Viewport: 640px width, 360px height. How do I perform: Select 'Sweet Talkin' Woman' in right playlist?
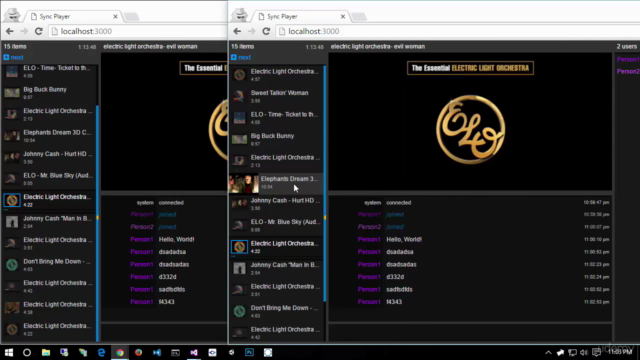pyautogui.click(x=276, y=96)
